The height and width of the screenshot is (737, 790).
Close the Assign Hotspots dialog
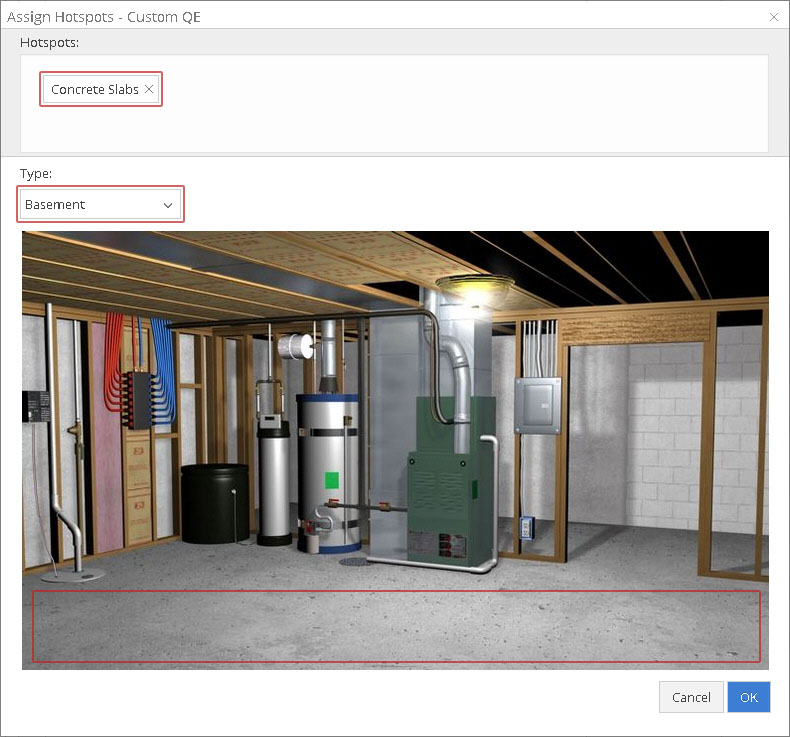pyautogui.click(x=773, y=17)
